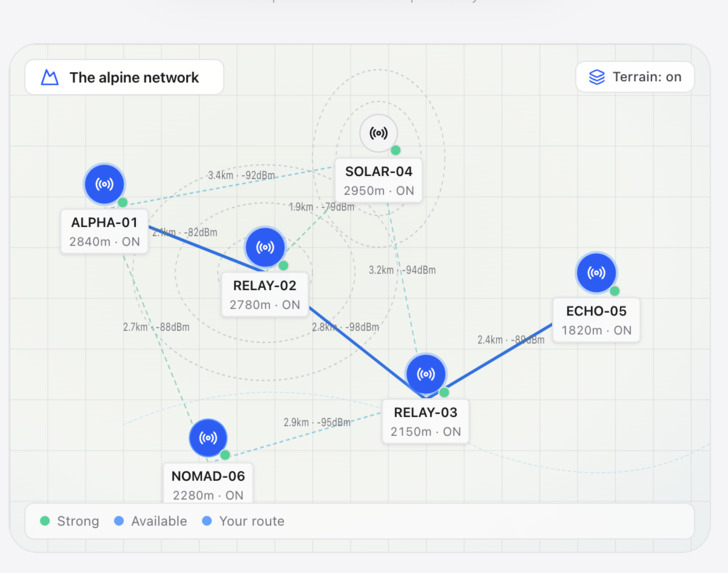The width and height of the screenshot is (728, 573).
Task: Click the layers icon in Terrain button
Action: 597,77
